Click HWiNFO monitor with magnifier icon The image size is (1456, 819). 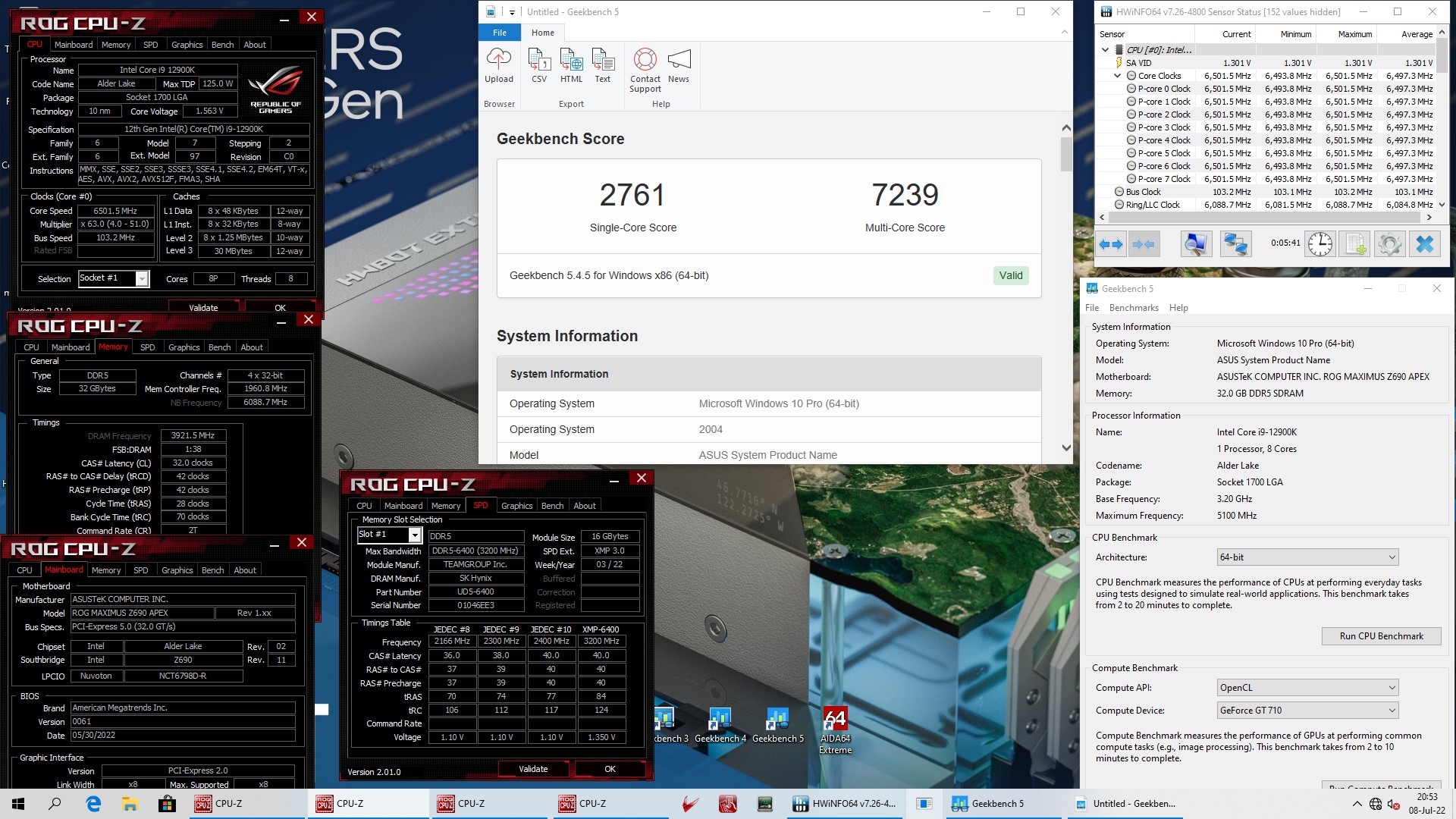(x=1196, y=243)
